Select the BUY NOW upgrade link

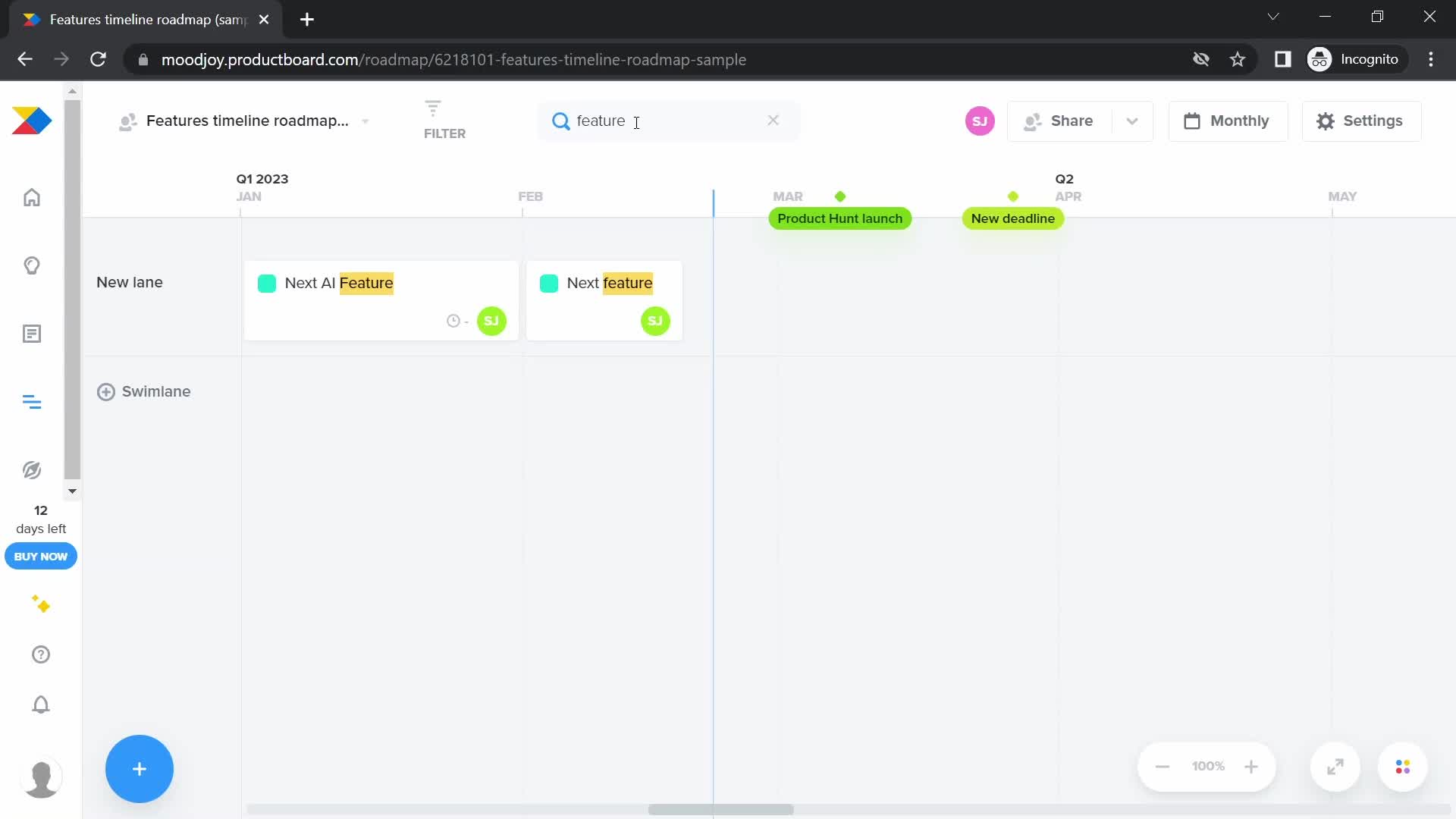[x=40, y=557]
